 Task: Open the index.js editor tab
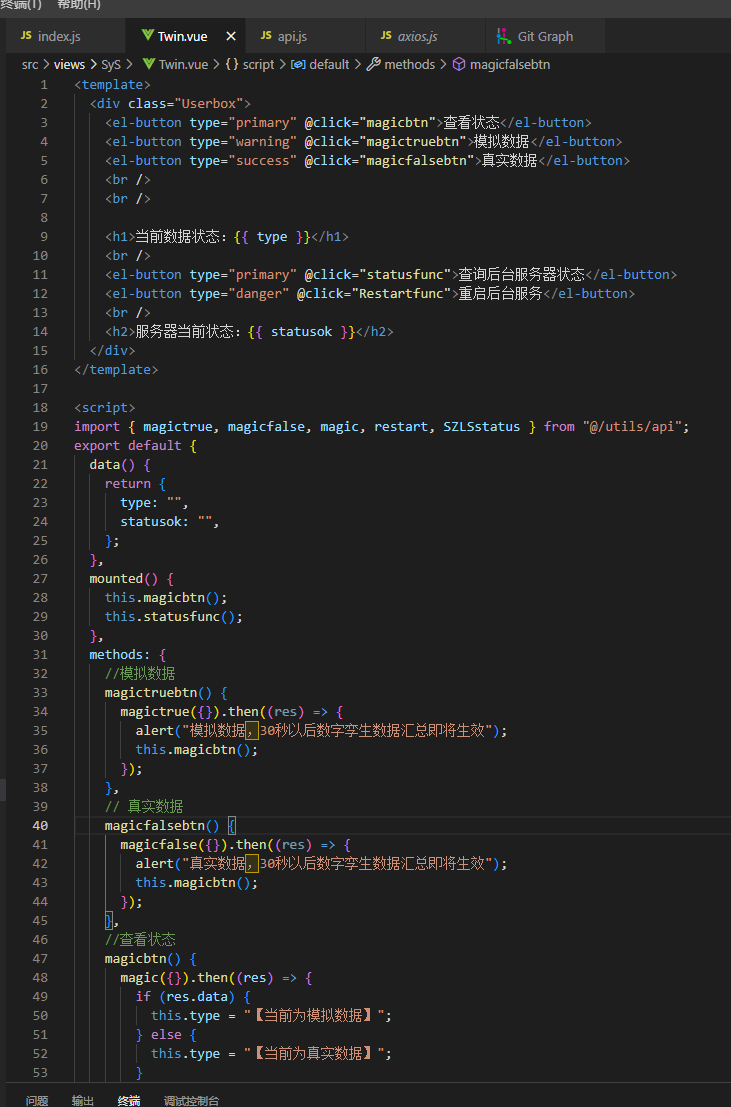(x=65, y=36)
